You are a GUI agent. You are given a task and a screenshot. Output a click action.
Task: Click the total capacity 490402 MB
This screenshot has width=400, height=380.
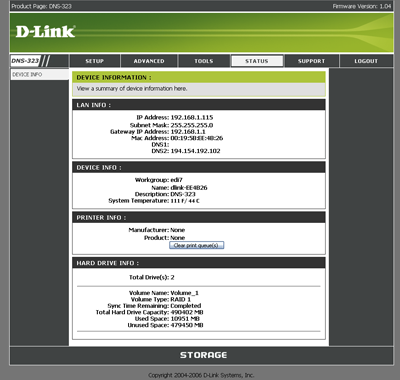point(187,312)
